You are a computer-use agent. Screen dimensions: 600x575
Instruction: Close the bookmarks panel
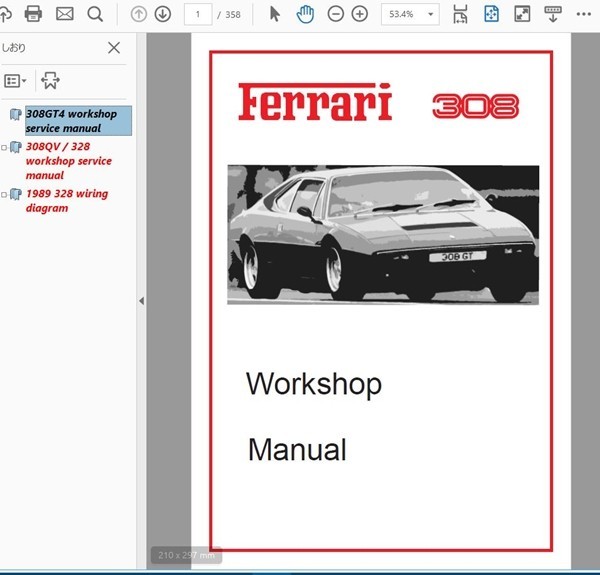[114, 48]
